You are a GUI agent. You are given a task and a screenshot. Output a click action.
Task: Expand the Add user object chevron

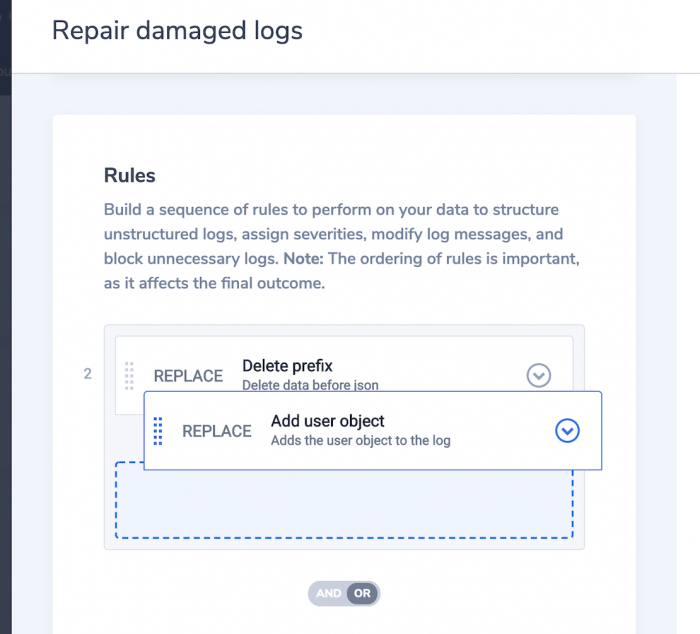567,430
